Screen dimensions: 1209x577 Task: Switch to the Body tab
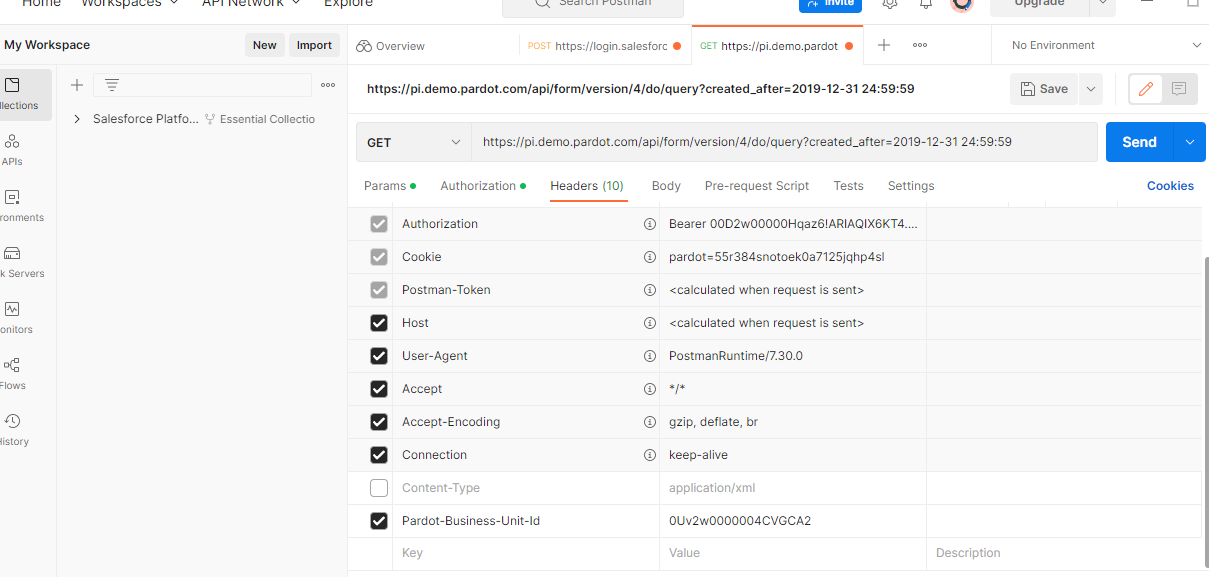[x=666, y=186]
